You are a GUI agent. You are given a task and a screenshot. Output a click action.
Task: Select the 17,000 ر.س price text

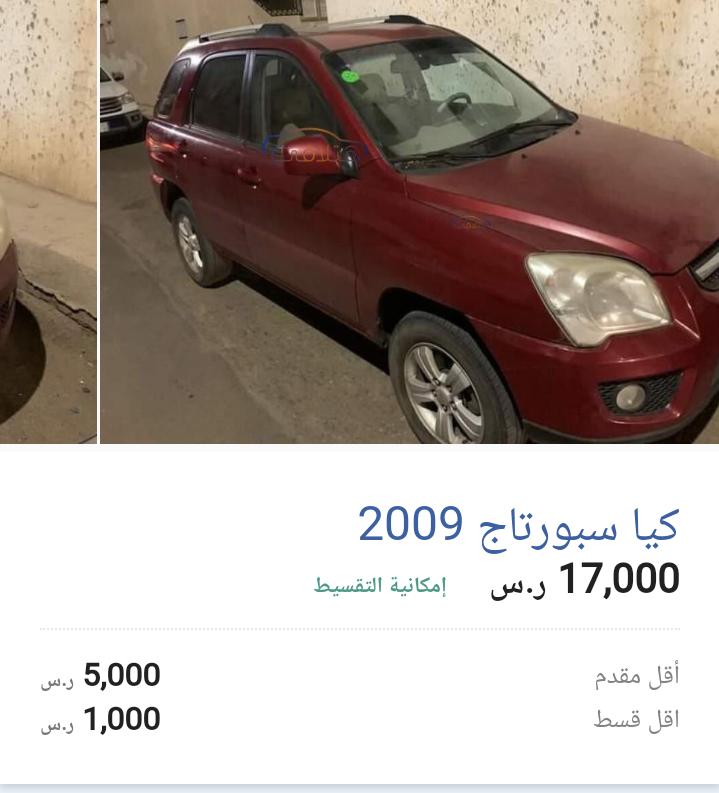point(585,580)
